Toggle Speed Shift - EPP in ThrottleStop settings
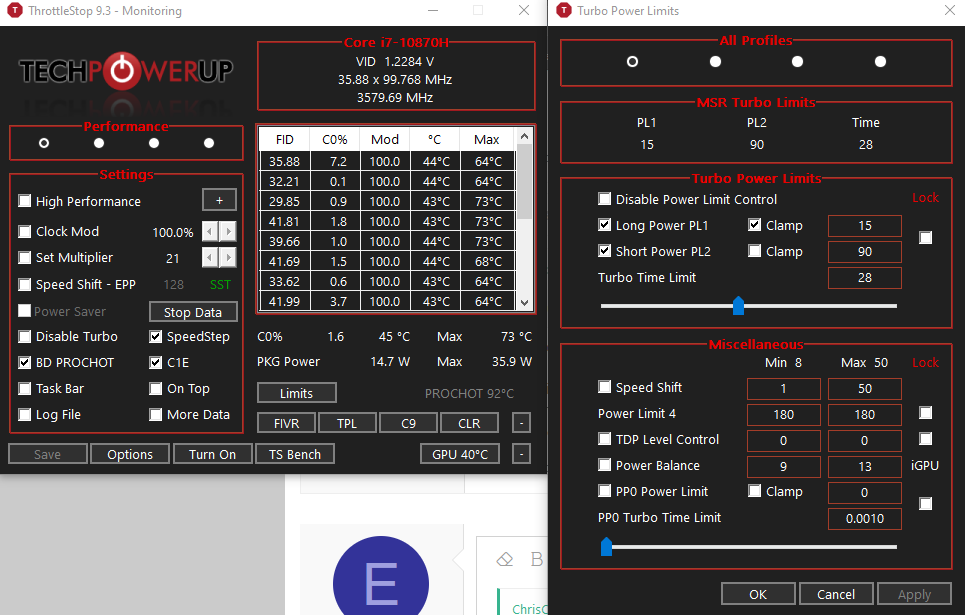The width and height of the screenshot is (965, 615). click(x=25, y=284)
